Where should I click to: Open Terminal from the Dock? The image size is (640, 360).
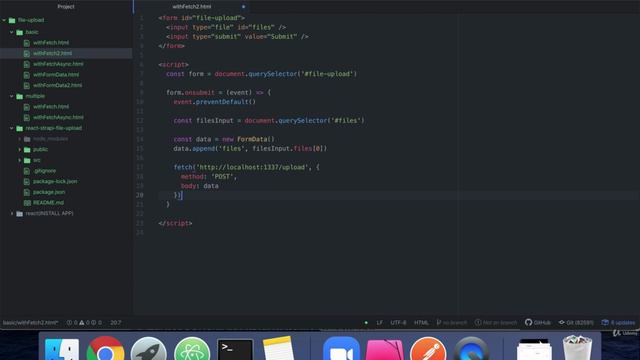pos(235,349)
